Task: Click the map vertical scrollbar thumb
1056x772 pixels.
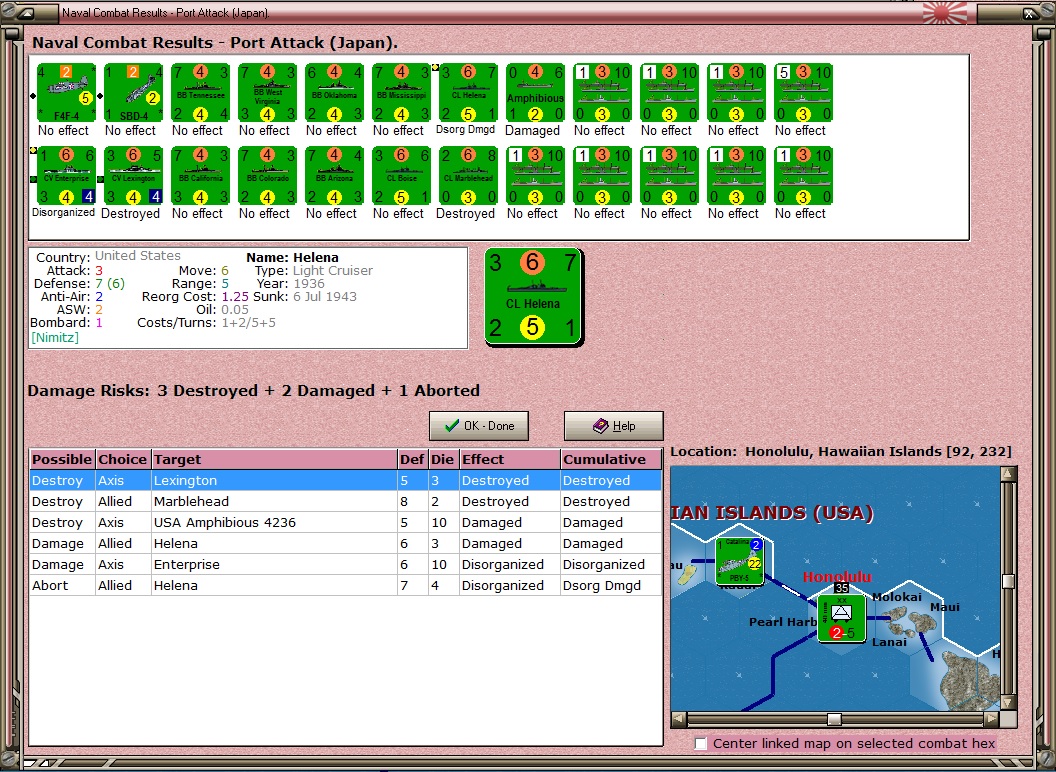Action: pos(1008,581)
